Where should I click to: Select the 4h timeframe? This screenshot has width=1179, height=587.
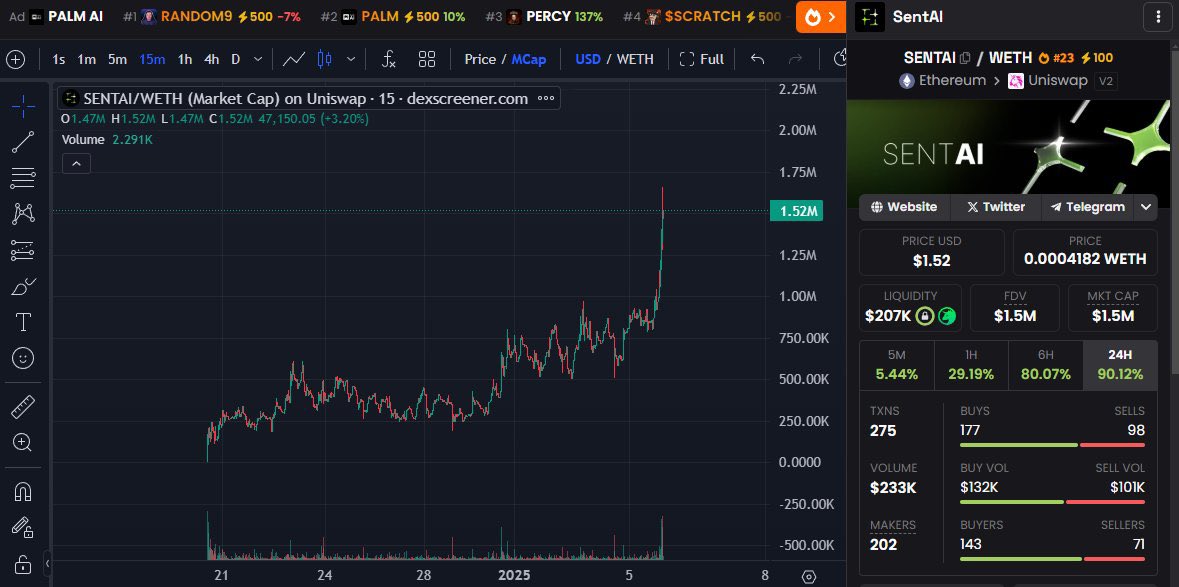click(x=212, y=59)
